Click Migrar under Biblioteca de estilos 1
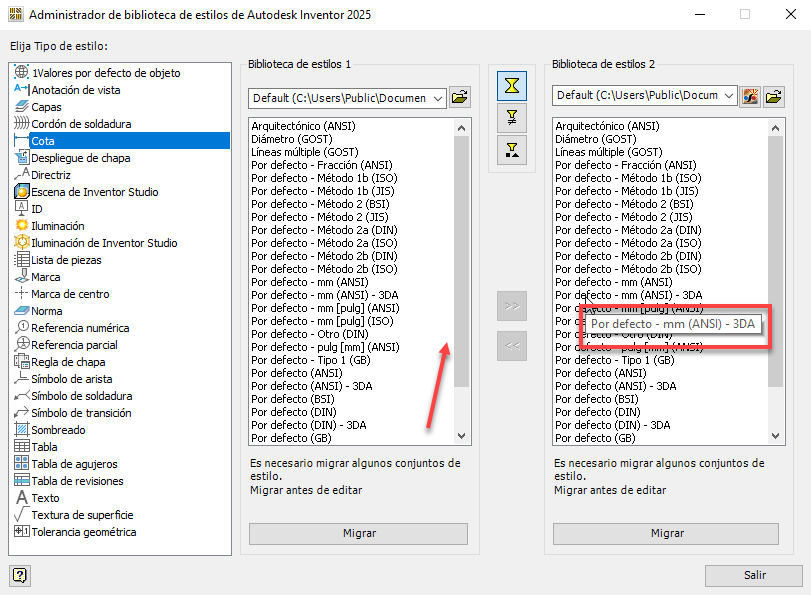811x595 pixels. pos(358,533)
